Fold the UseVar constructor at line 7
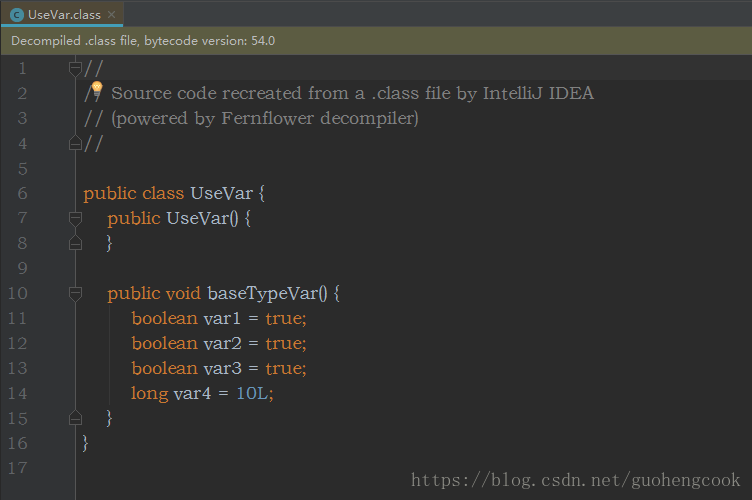This screenshot has width=752, height=500. (75, 219)
